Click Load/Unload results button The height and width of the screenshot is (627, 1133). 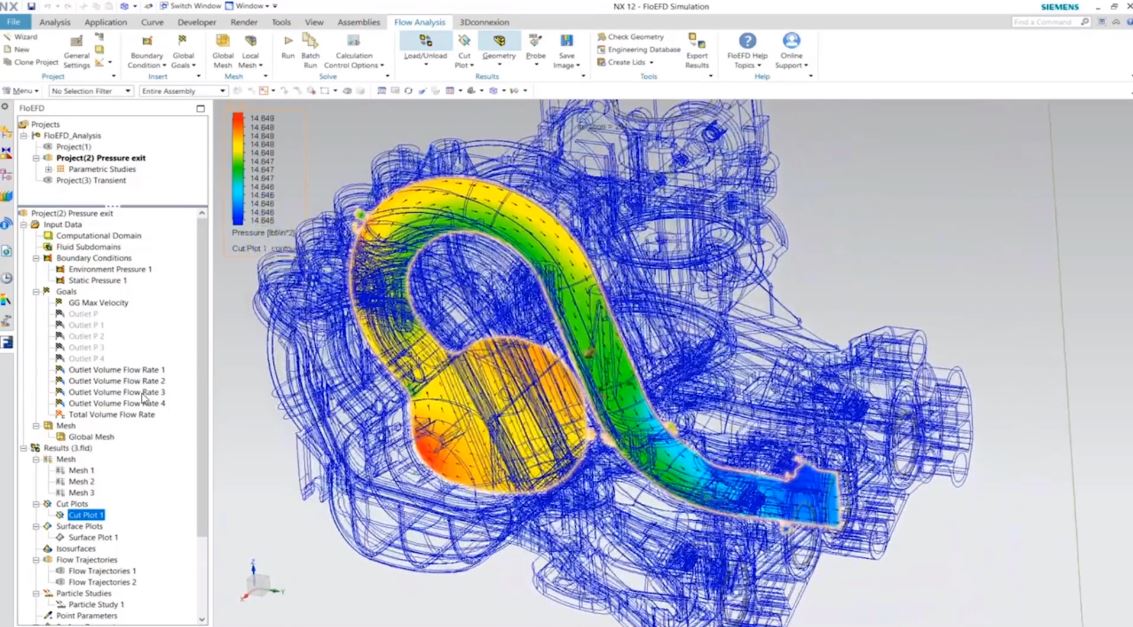pyautogui.click(x=425, y=49)
